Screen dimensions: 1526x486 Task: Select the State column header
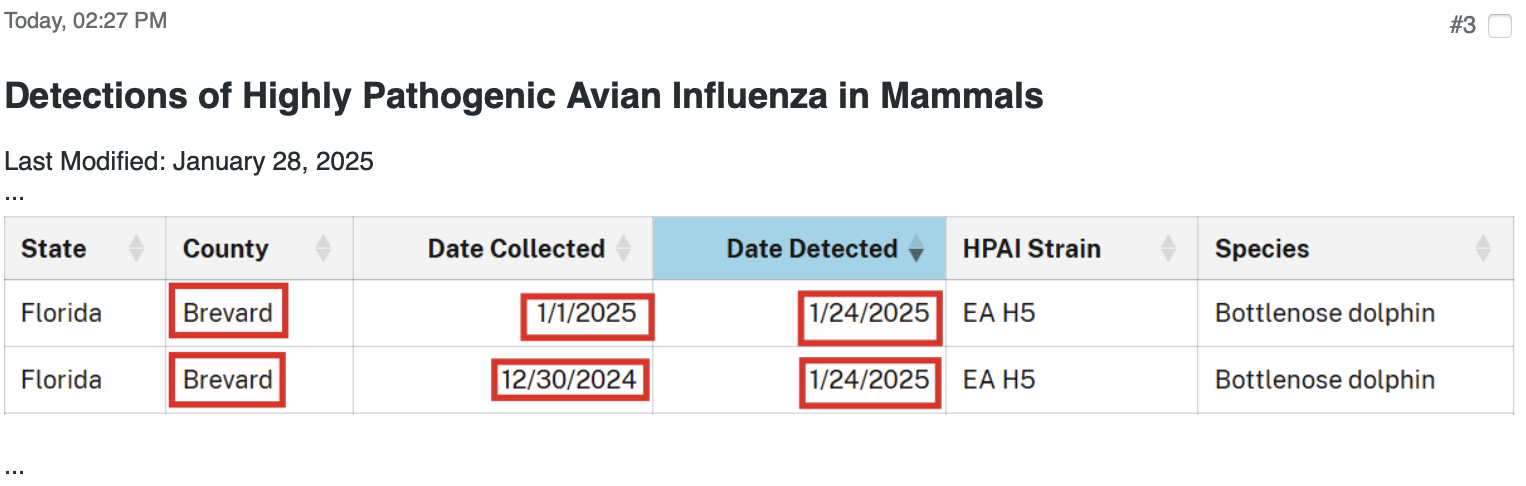point(85,248)
